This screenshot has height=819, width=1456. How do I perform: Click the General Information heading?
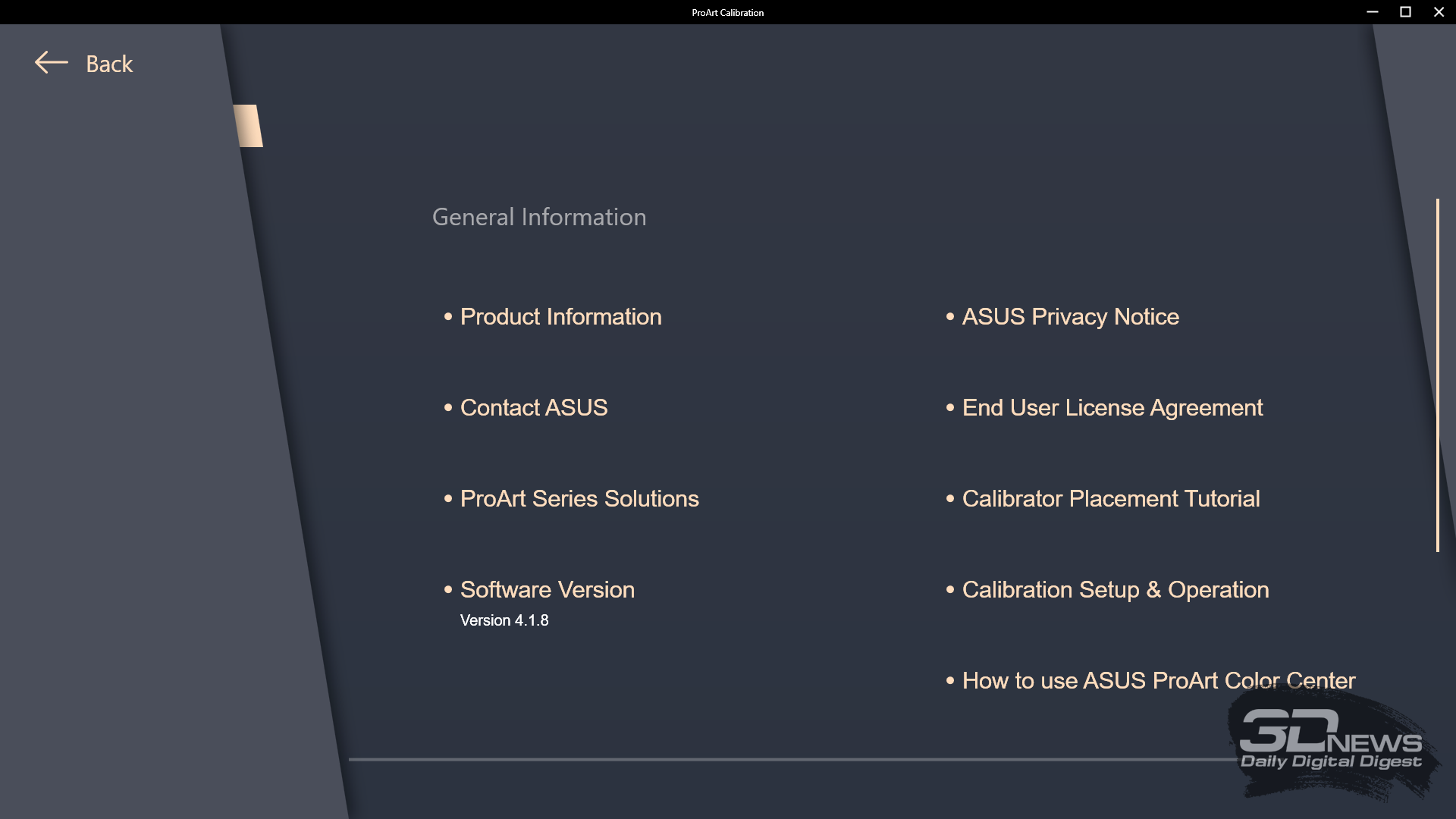click(539, 217)
